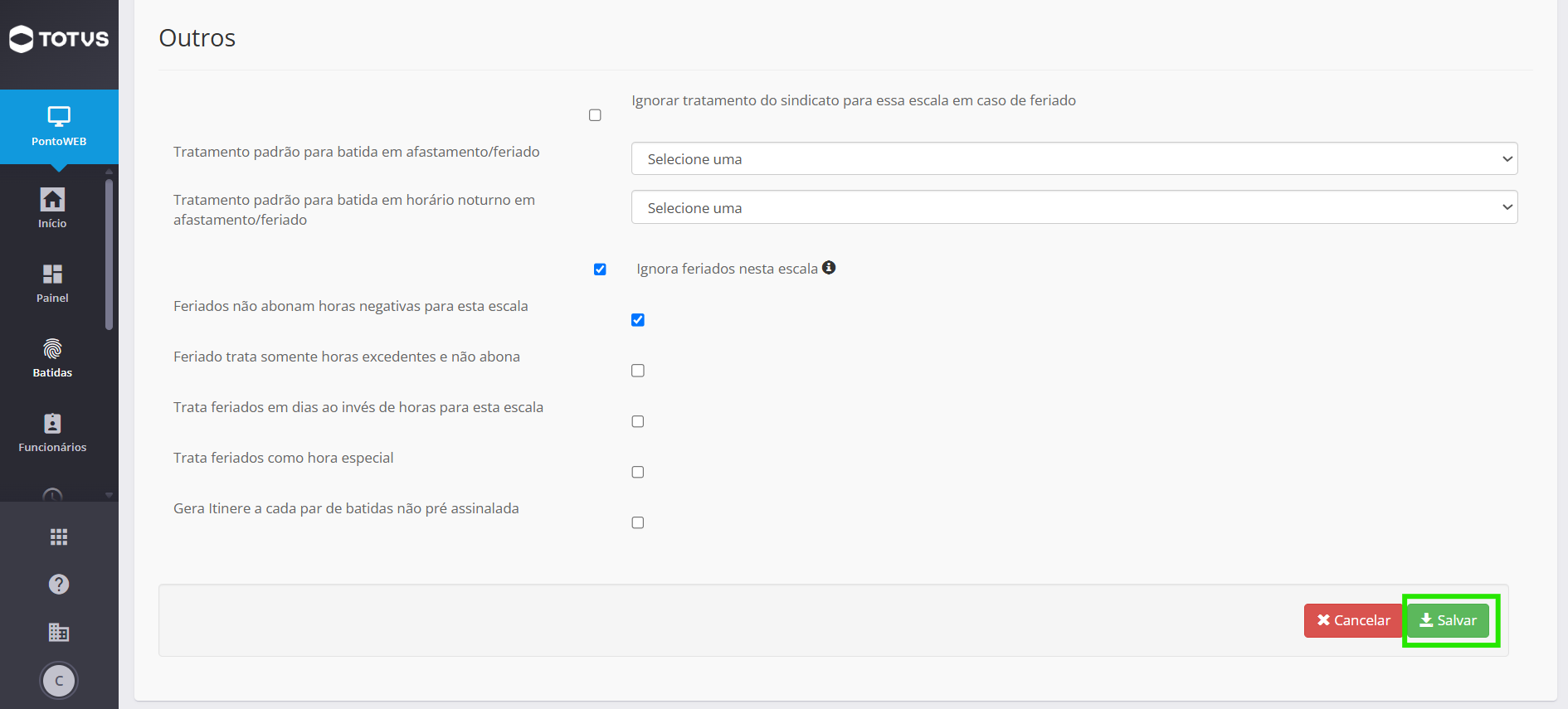
Task: Click the sidebar scrollbar thumb
Action: (109, 255)
